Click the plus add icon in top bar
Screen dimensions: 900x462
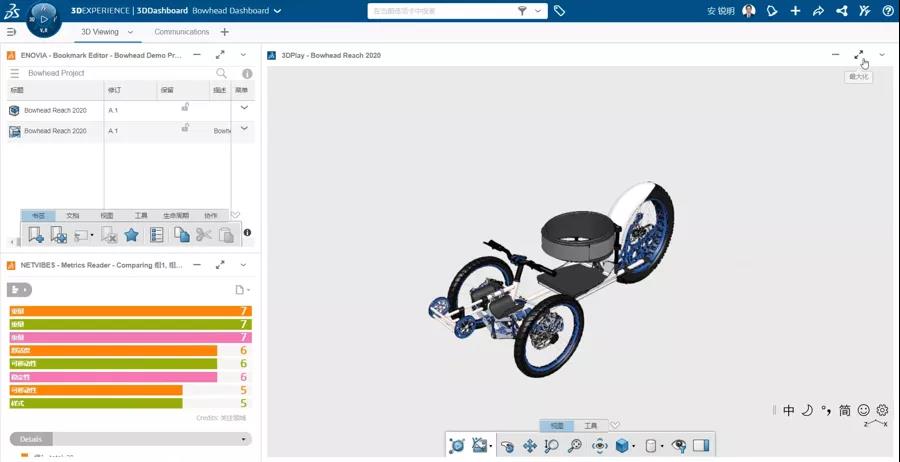795,11
